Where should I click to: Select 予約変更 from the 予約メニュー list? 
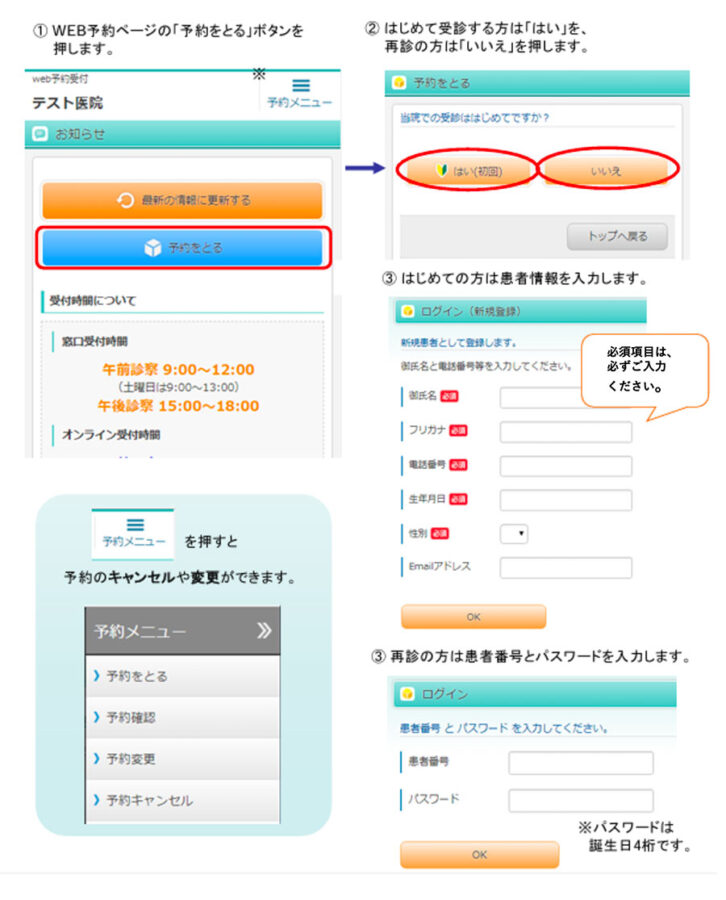[181, 759]
